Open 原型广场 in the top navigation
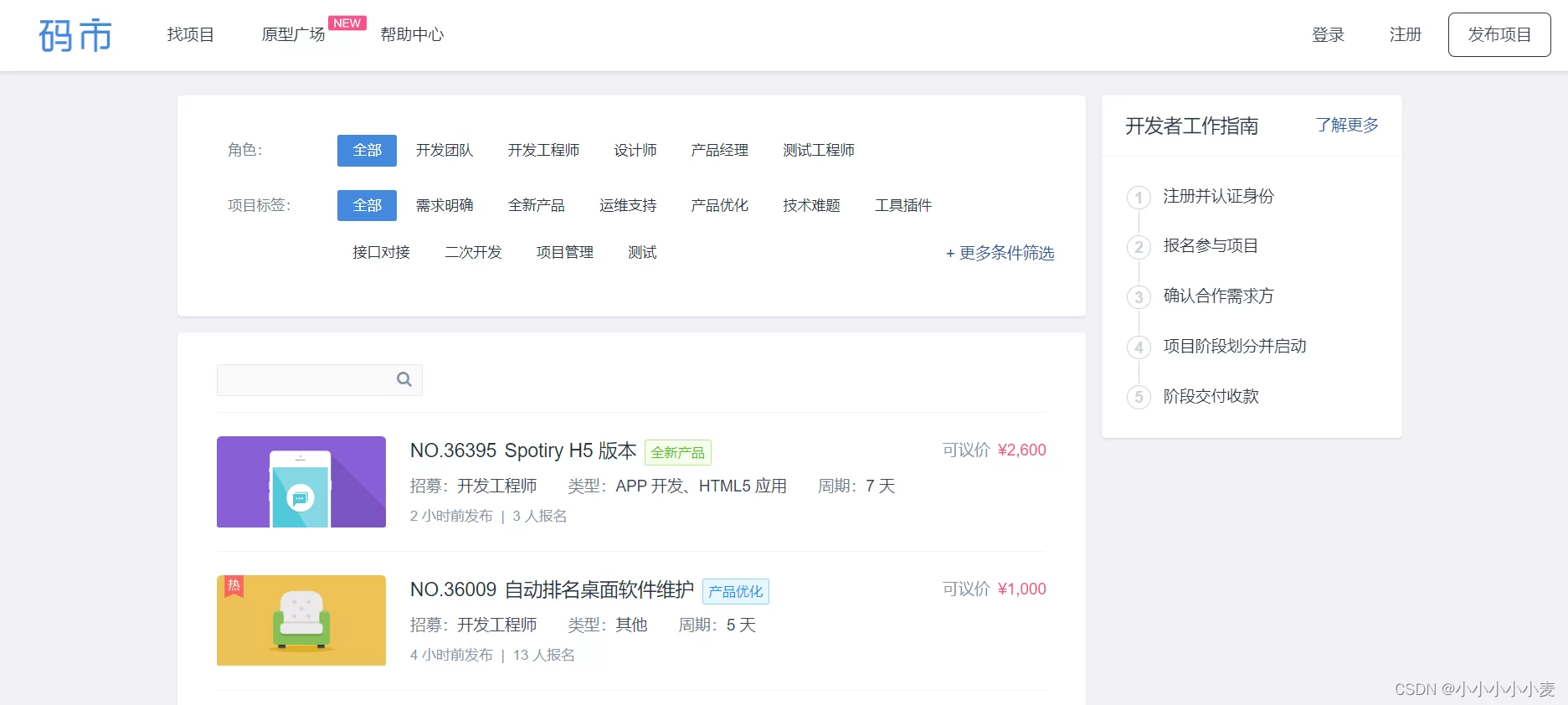 point(293,34)
